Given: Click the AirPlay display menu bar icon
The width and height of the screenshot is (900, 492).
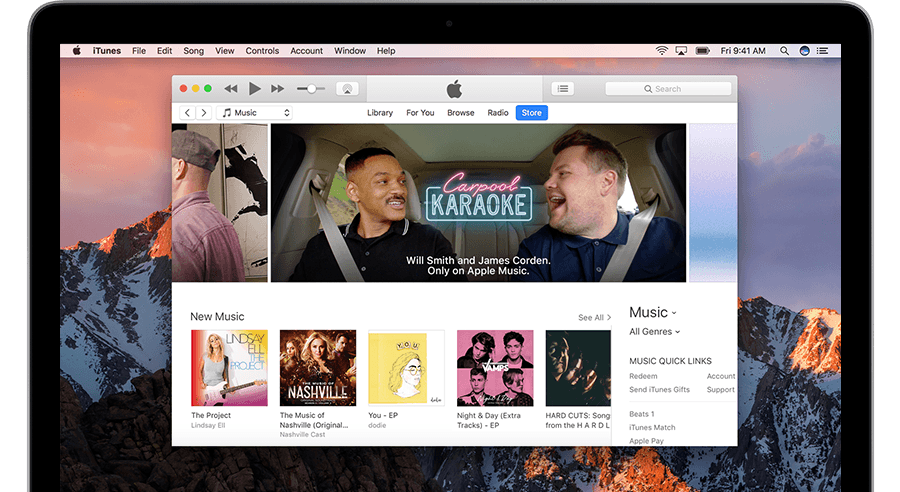Looking at the screenshot, I should 681,51.
